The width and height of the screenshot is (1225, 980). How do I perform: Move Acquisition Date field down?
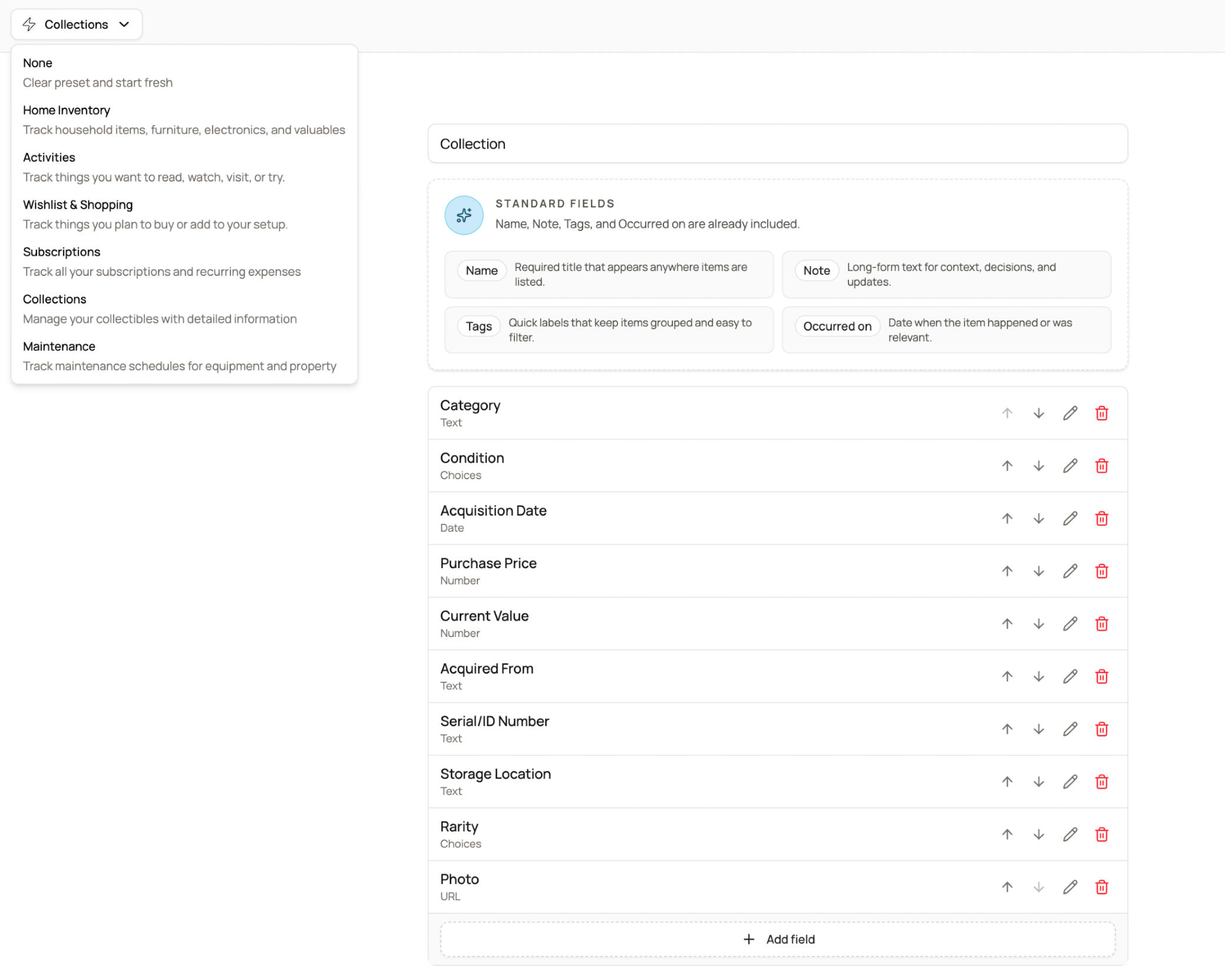tap(1039, 519)
